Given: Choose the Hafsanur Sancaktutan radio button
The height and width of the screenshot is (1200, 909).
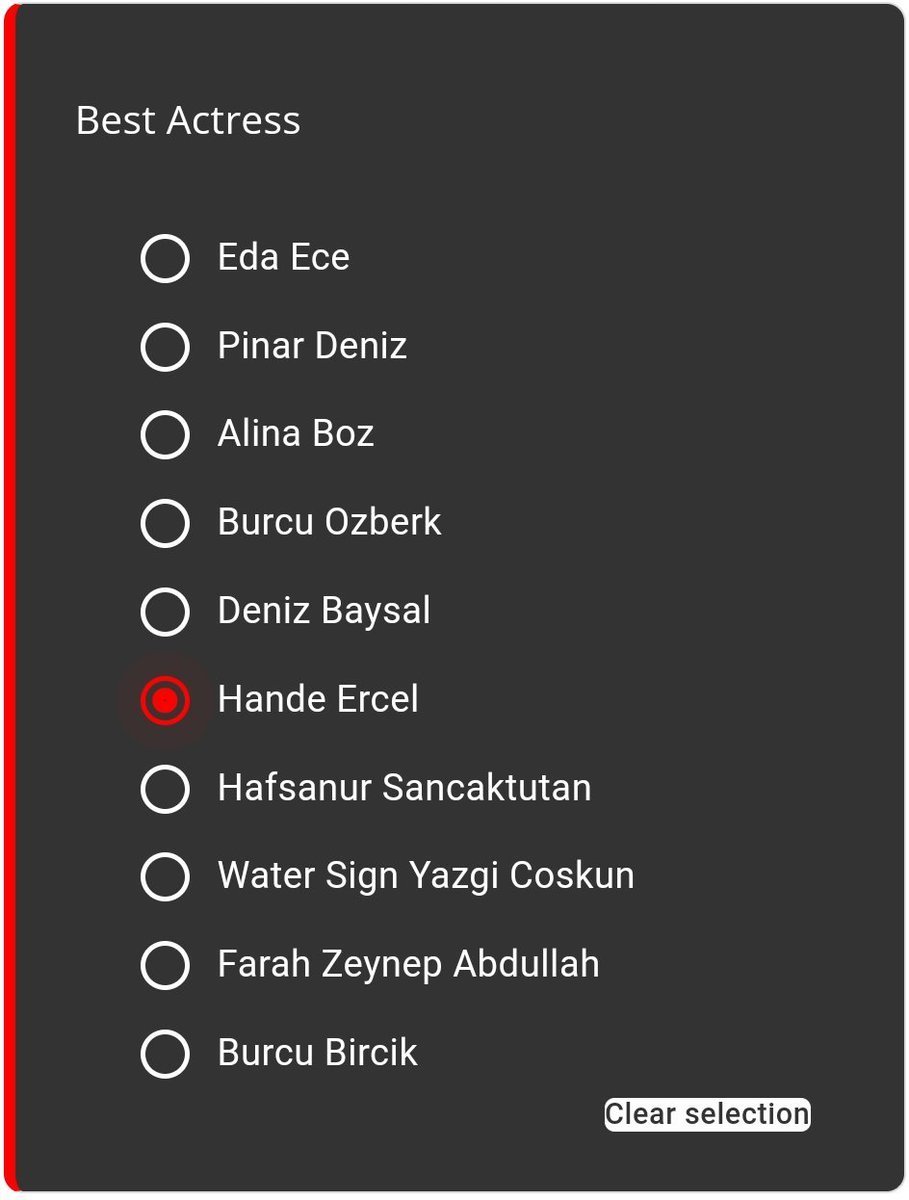Looking at the screenshot, I should tap(165, 789).
